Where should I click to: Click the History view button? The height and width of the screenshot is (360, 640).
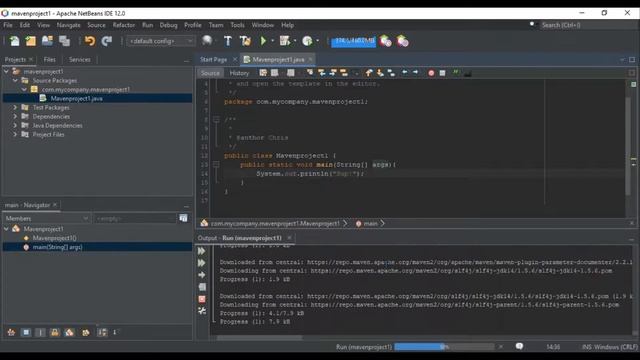pos(239,73)
